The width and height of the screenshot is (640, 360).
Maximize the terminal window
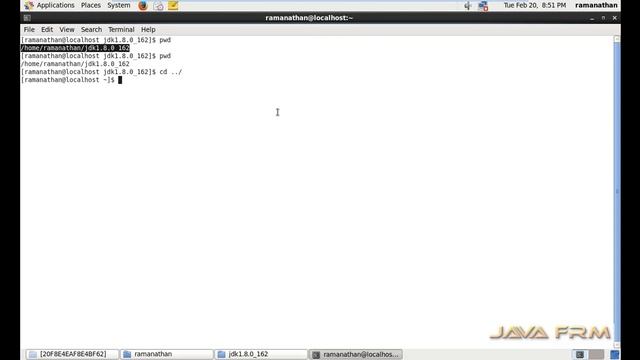pyautogui.click(x=603, y=18)
